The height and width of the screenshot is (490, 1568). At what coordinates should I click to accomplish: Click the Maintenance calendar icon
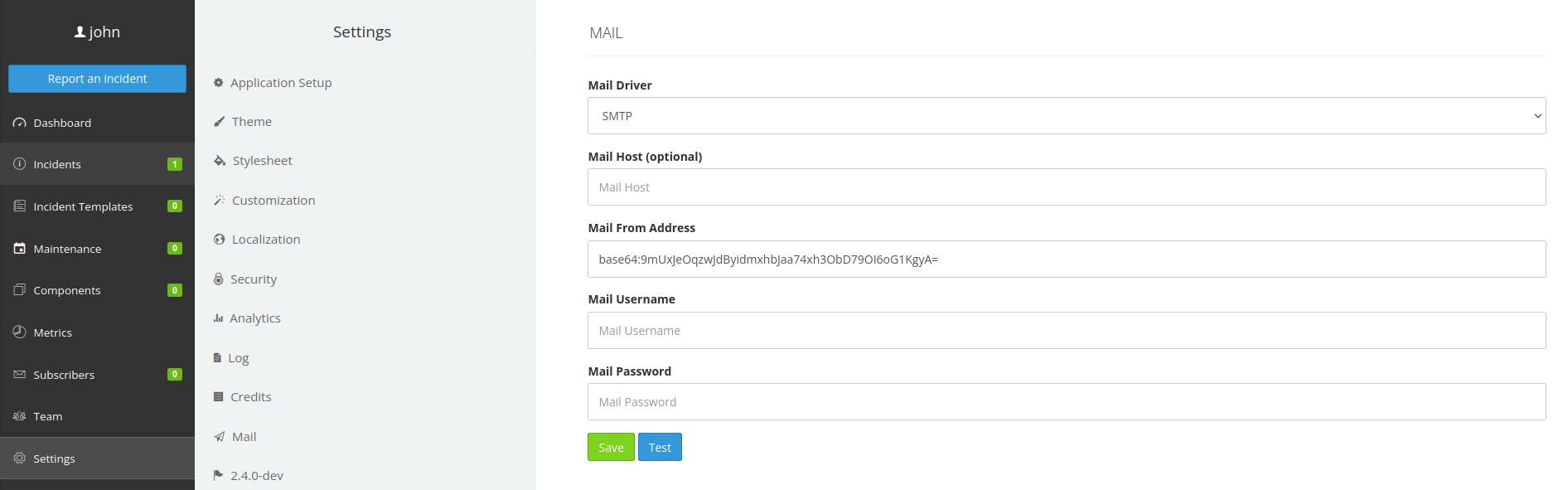click(19, 248)
